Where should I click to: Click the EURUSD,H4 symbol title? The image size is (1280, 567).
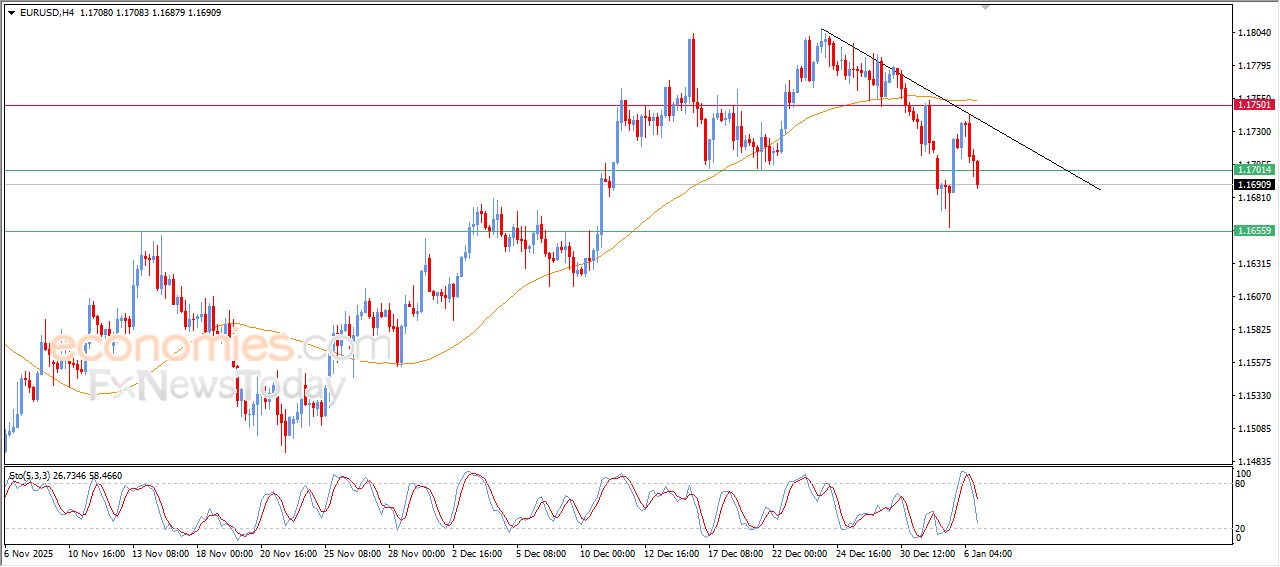pyautogui.click(x=47, y=13)
